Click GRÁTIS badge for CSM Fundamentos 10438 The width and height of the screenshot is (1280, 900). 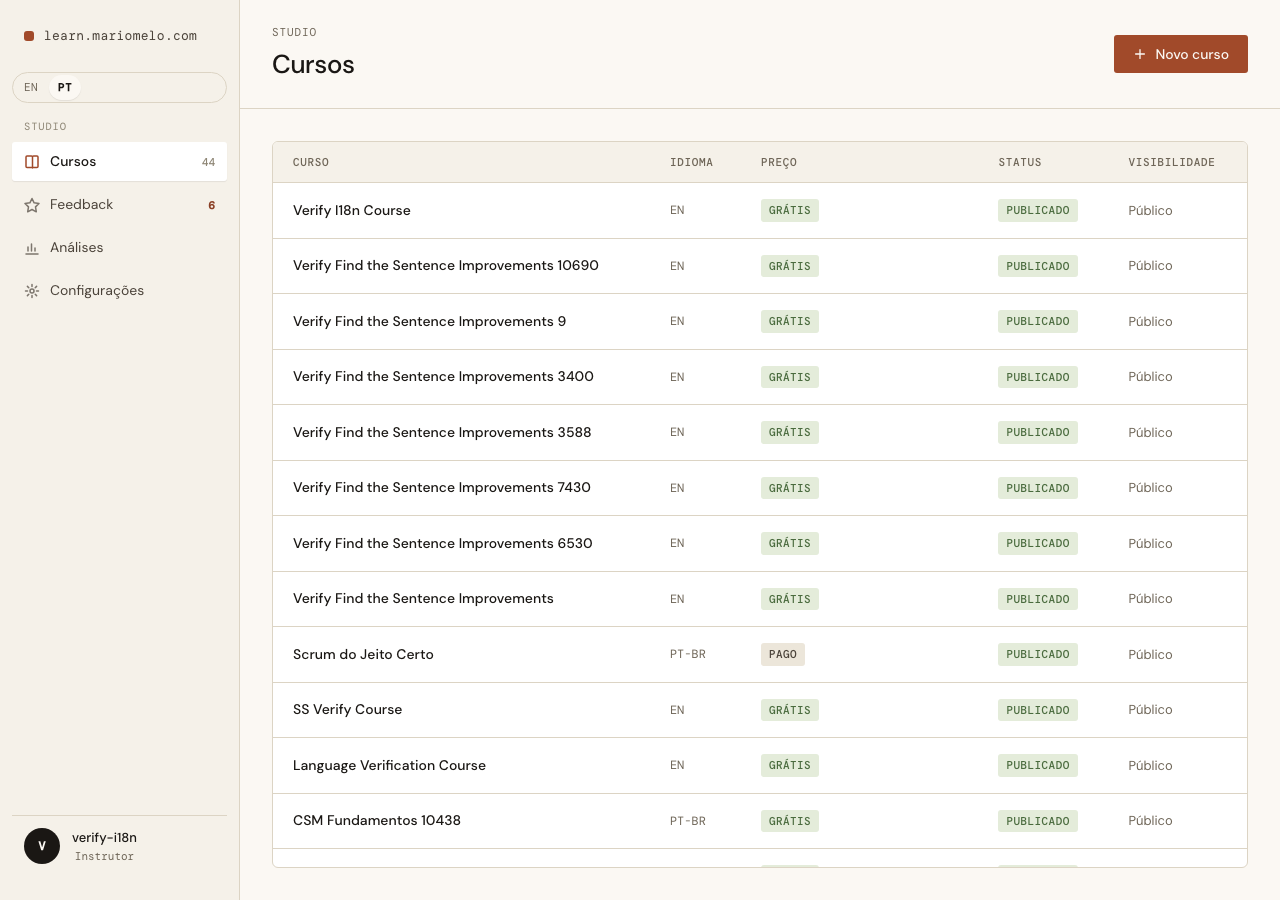(790, 821)
